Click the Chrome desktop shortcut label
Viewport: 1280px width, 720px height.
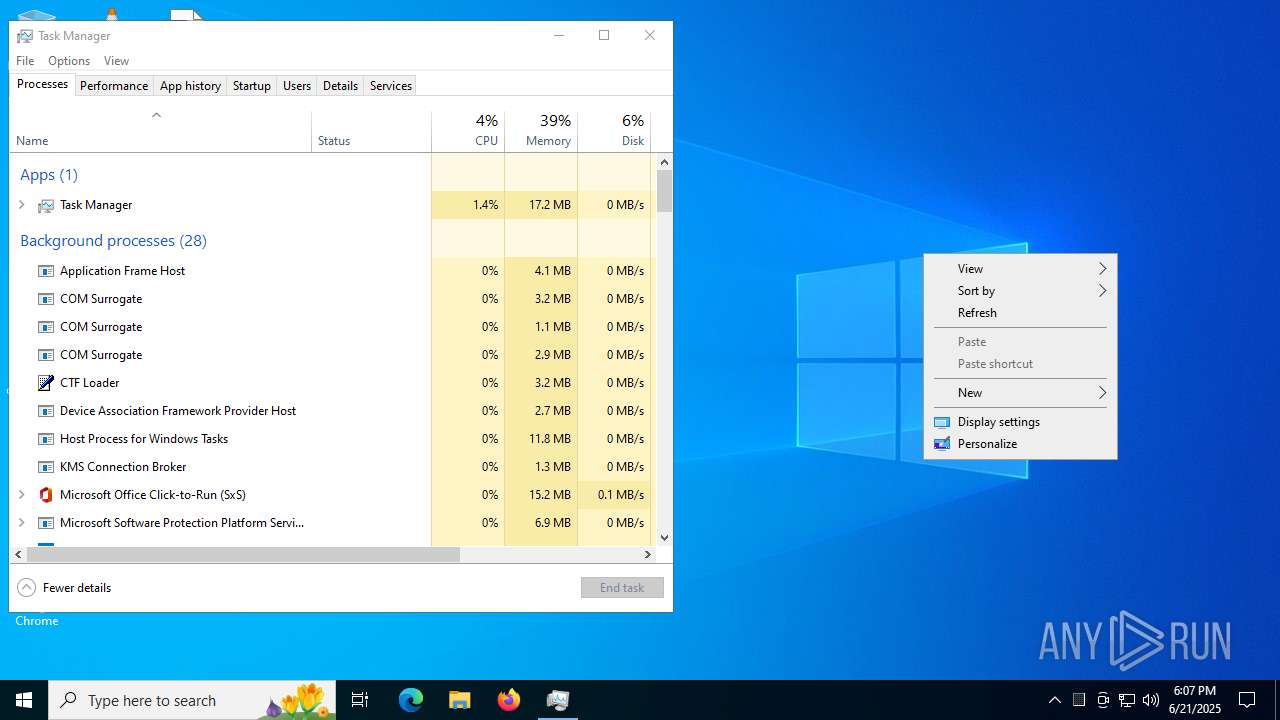pos(37,621)
